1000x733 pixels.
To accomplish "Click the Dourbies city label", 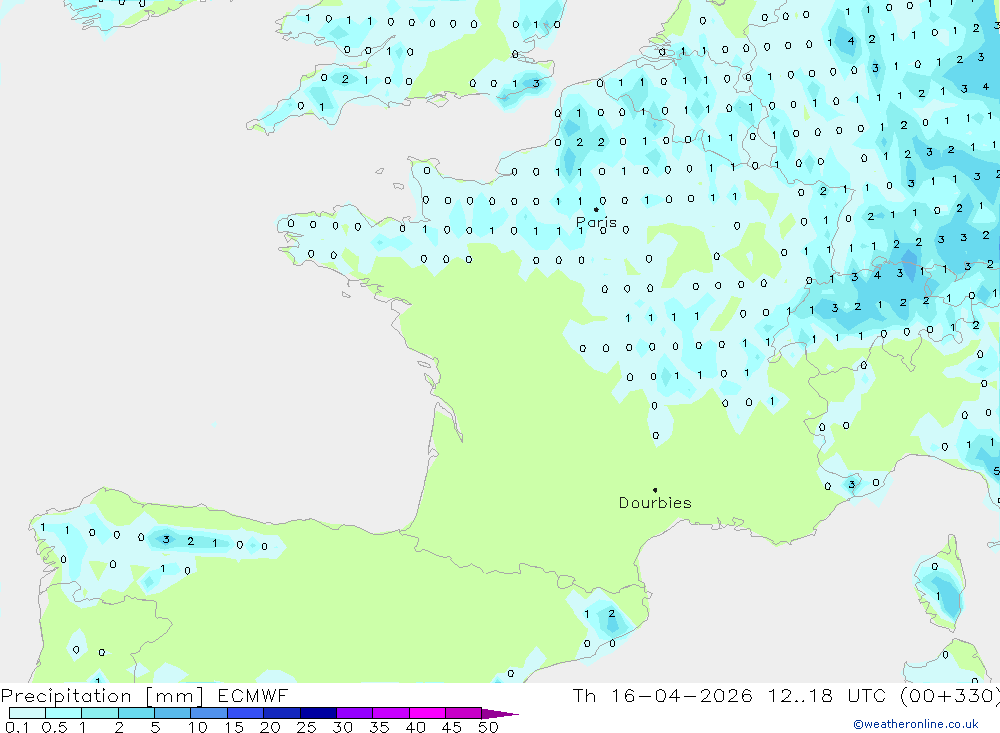I will point(655,503).
